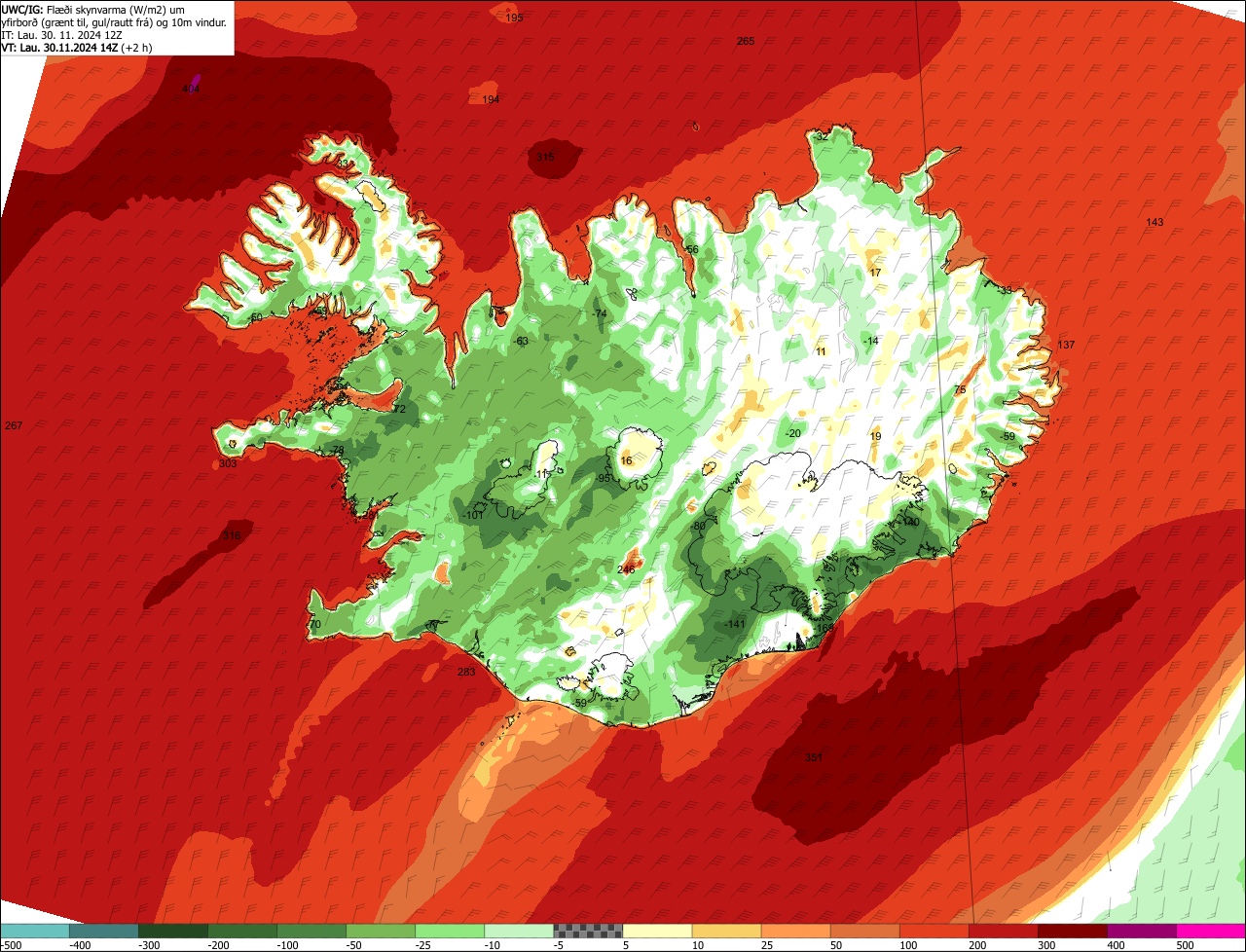Click the -63 flux value on the map
The width and height of the screenshot is (1246, 952).
[x=521, y=342]
